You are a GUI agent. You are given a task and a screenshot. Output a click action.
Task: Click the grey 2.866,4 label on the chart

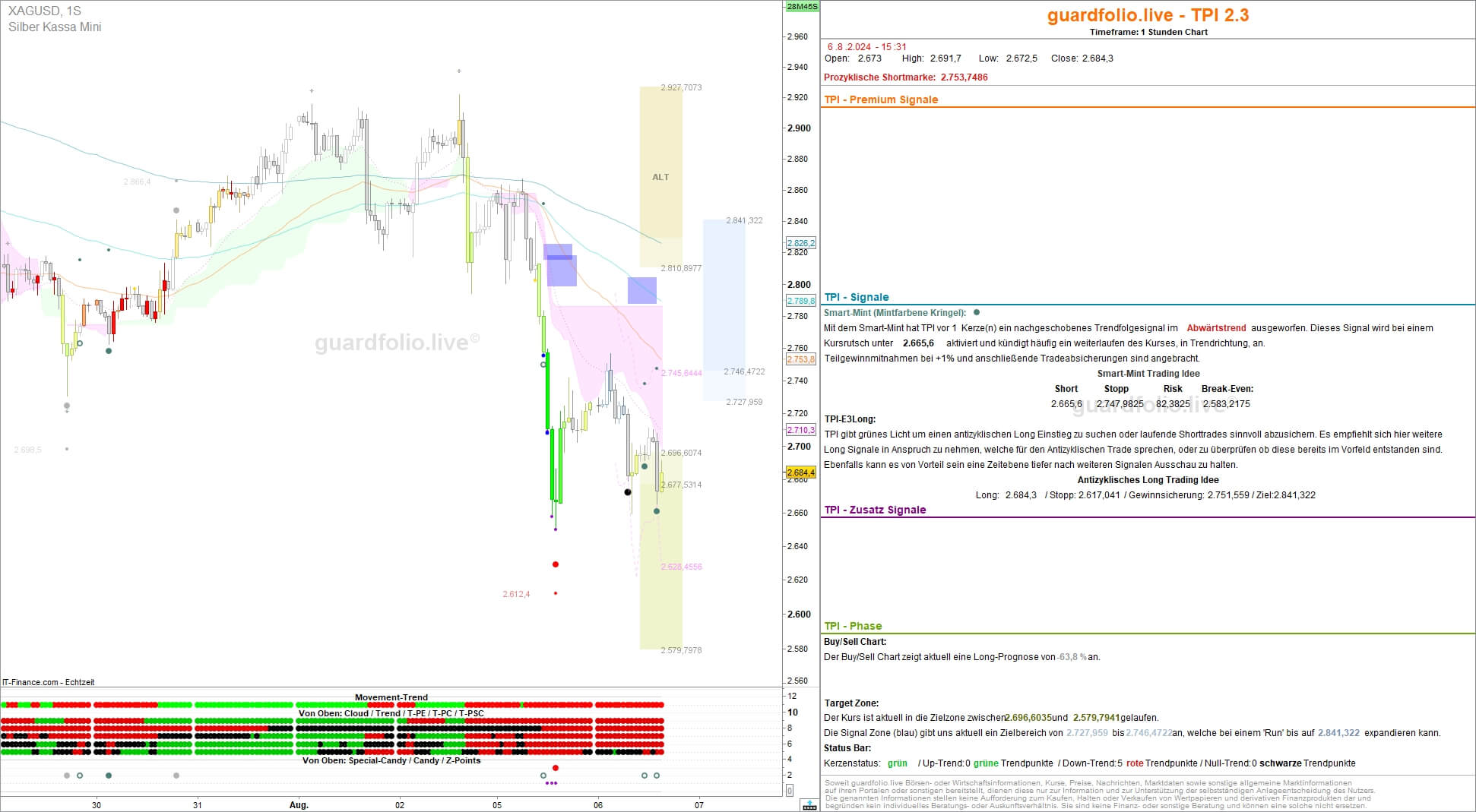[x=137, y=182]
